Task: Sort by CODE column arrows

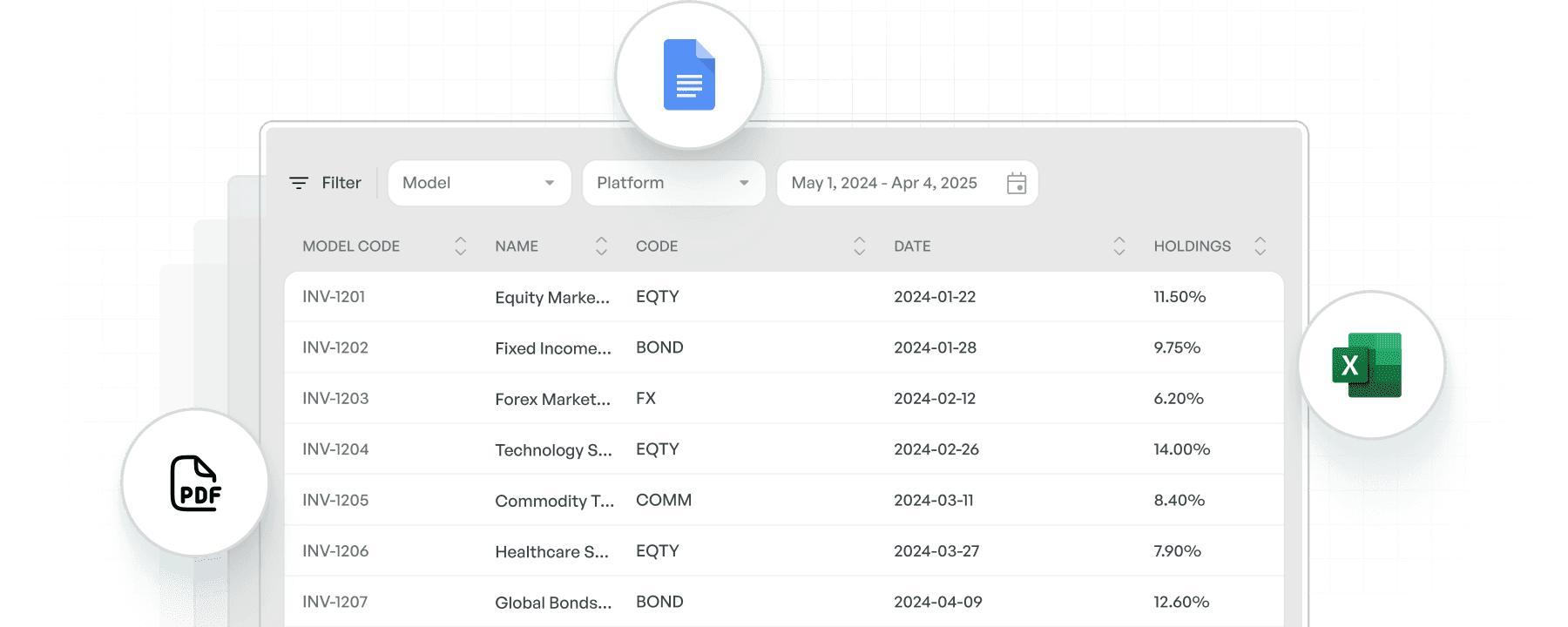Action: 860,246
